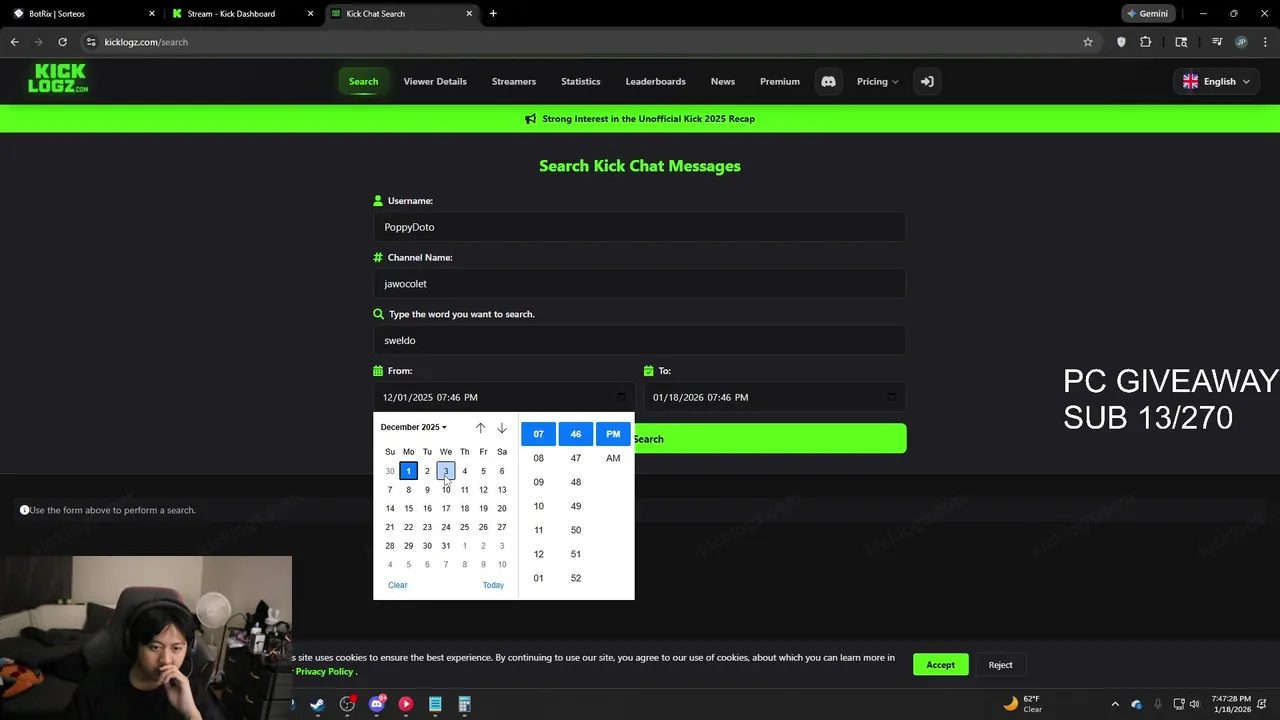Open the Pricing dropdown menu

click(877, 81)
